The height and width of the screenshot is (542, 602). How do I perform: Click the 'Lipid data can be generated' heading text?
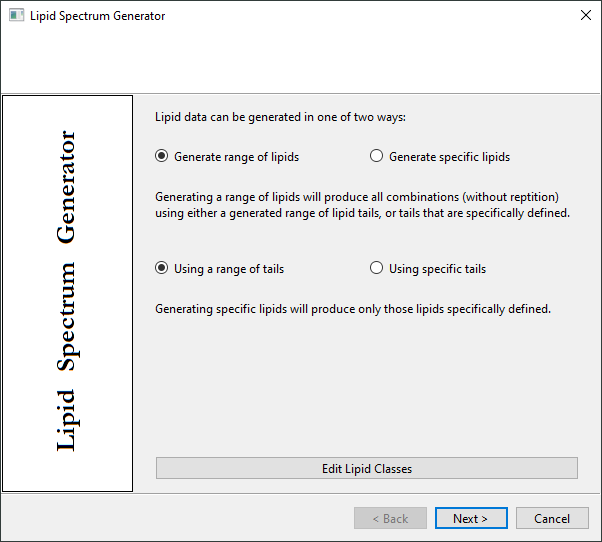[280, 117]
